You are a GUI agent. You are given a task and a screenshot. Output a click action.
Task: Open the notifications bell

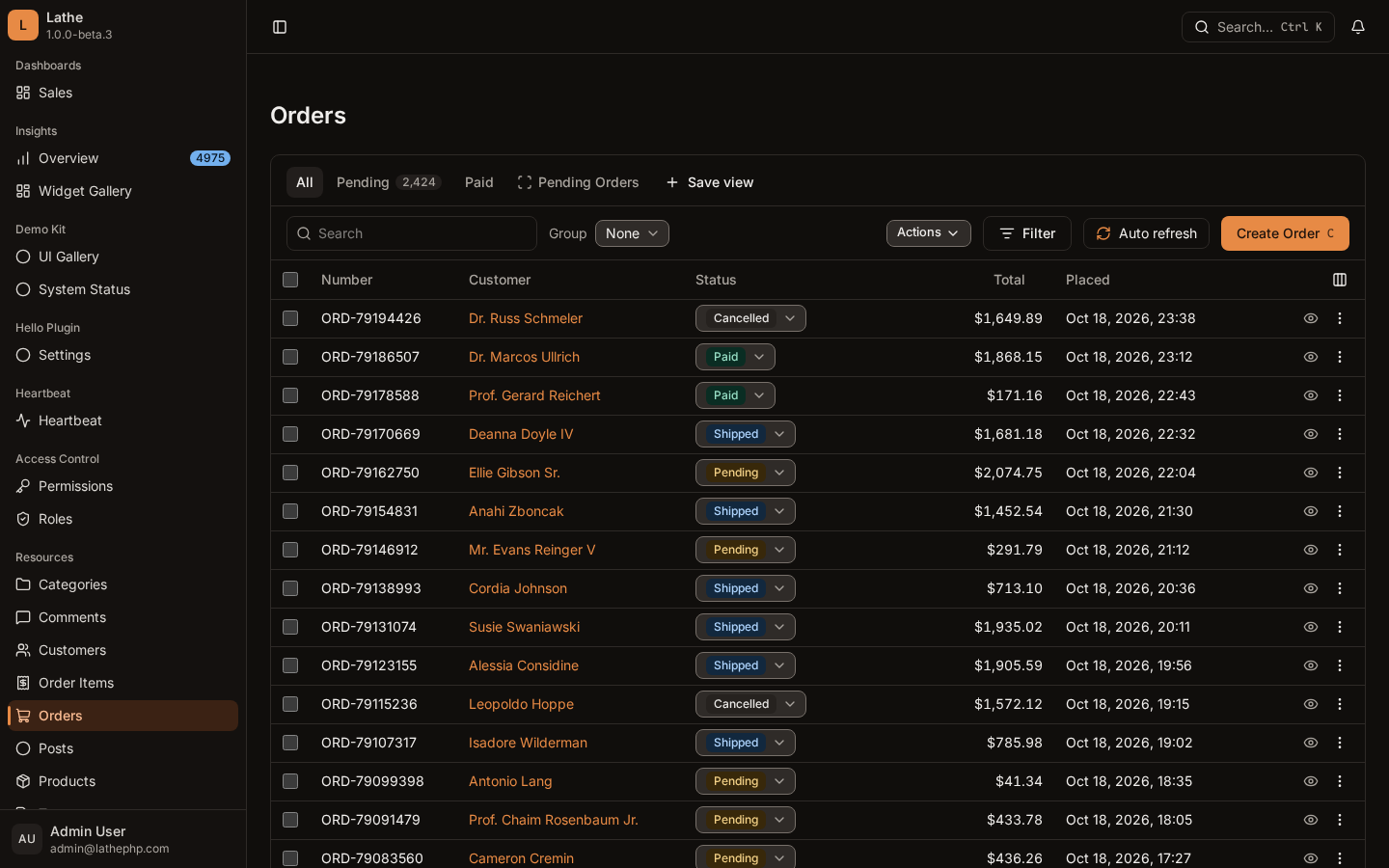[1358, 27]
